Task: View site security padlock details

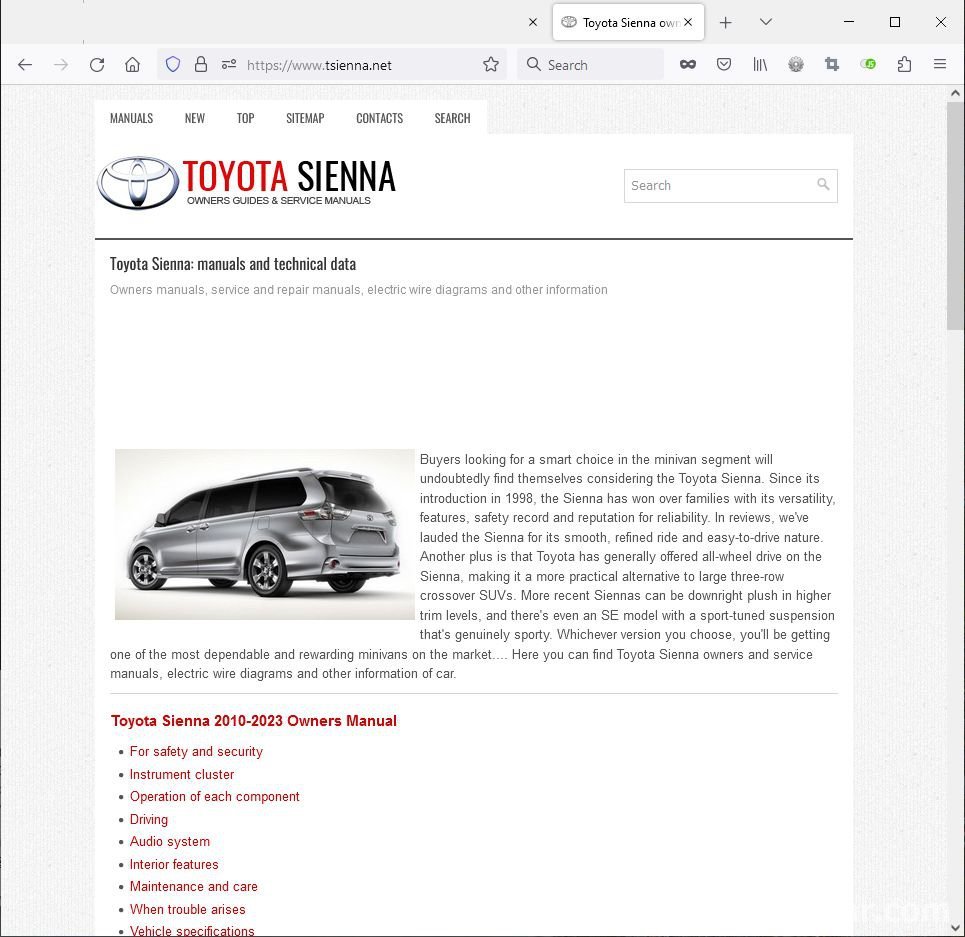Action: 201,64
